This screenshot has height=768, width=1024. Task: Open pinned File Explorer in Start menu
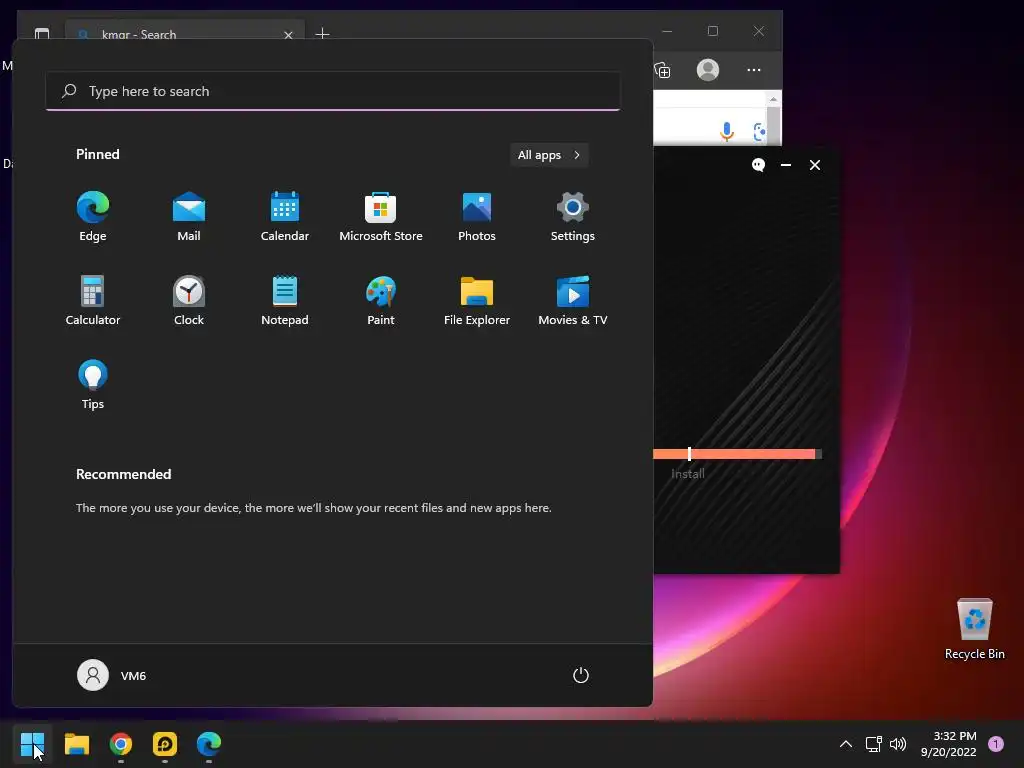pyautogui.click(x=477, y=300)
